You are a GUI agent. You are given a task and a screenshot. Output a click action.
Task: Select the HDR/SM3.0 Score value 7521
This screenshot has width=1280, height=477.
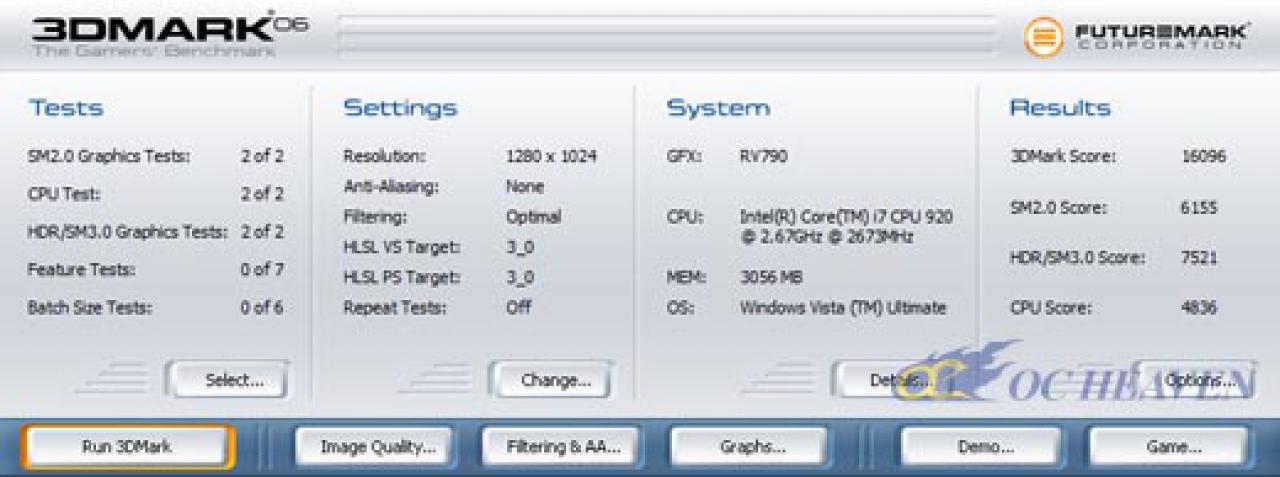[1199, 258]
